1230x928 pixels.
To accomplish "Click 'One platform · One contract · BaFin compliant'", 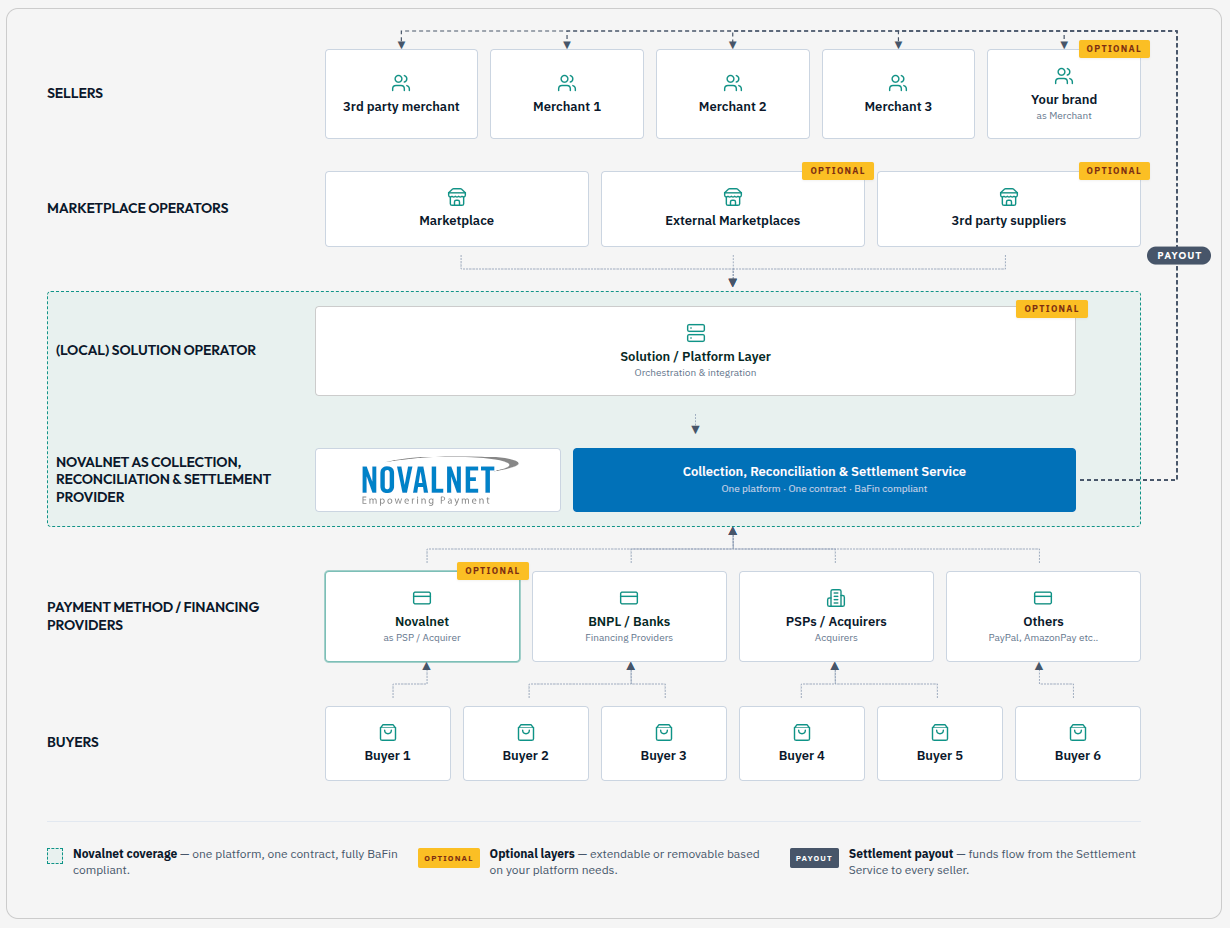I will [x=824, y=489].
